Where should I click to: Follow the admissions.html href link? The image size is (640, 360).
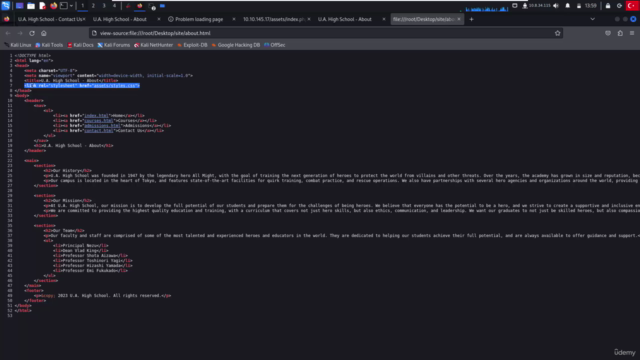102,126
